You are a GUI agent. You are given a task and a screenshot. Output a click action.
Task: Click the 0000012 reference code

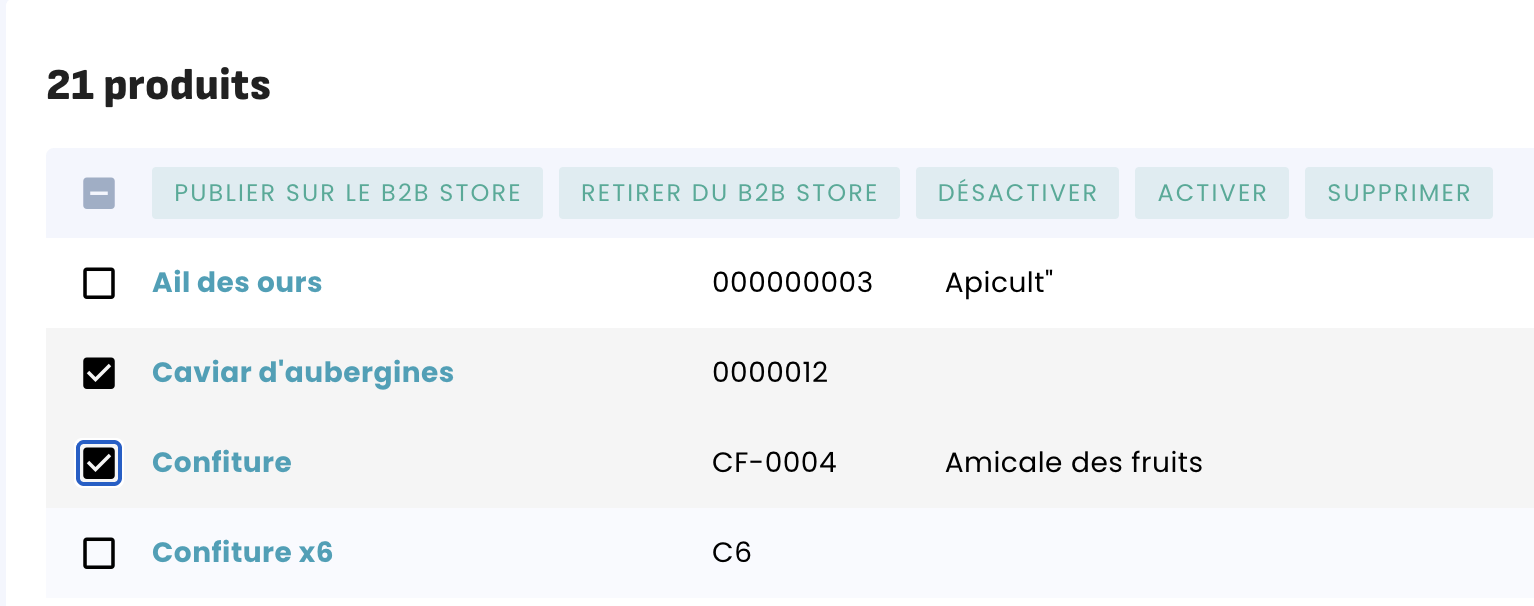(x=770, y=373)
